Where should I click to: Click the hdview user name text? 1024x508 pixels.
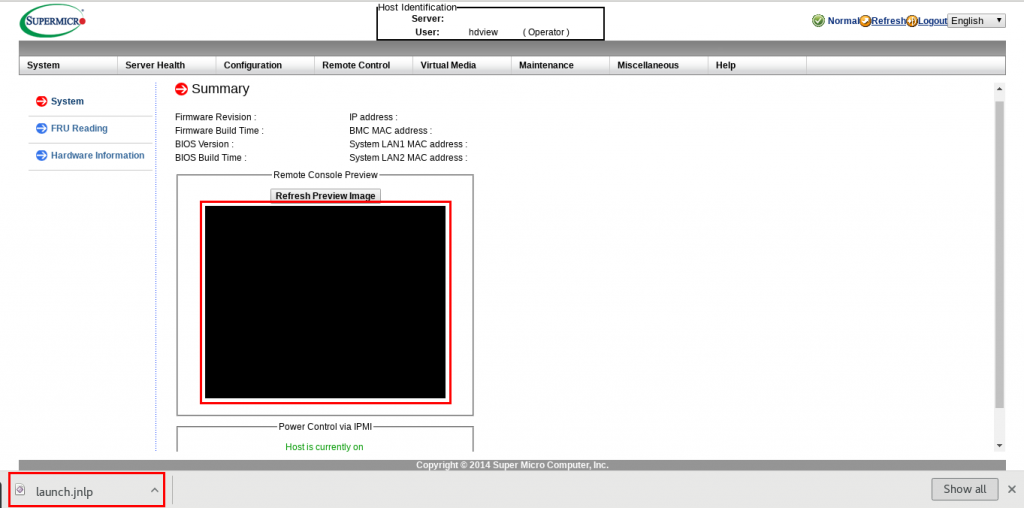coord(483,31)
